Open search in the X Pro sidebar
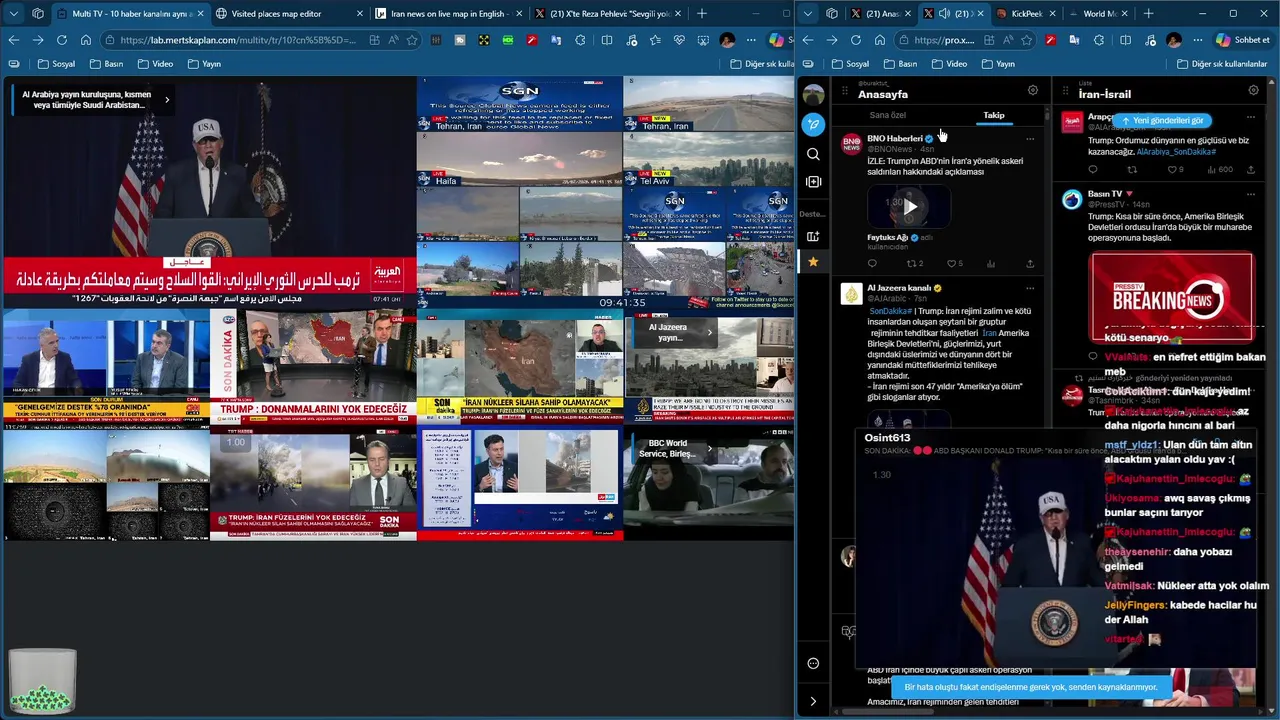 [813, 154]
